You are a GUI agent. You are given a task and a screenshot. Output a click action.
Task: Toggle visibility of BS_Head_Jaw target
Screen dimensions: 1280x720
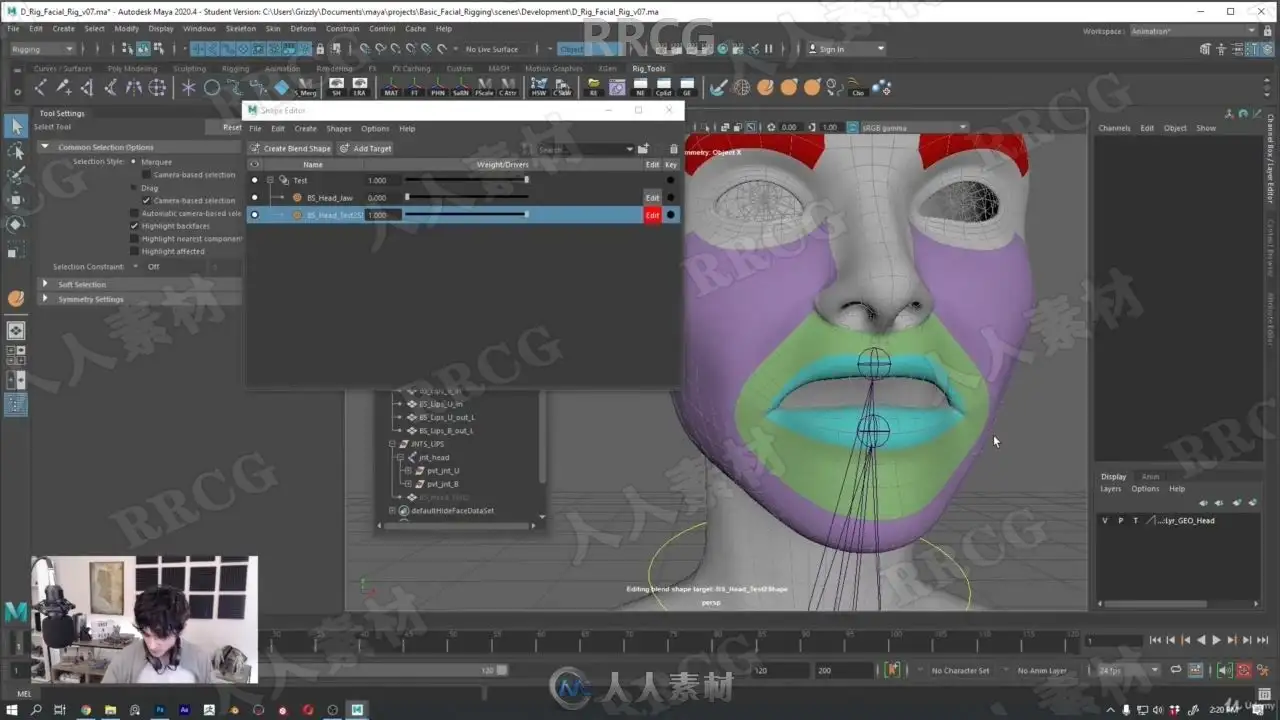pyautogui.click(x=254, y=198)
